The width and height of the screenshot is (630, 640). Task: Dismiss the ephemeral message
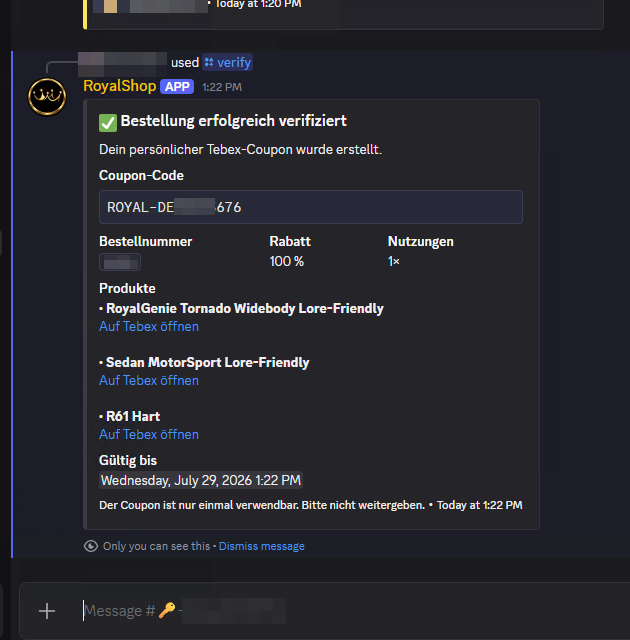coord(262,546)
